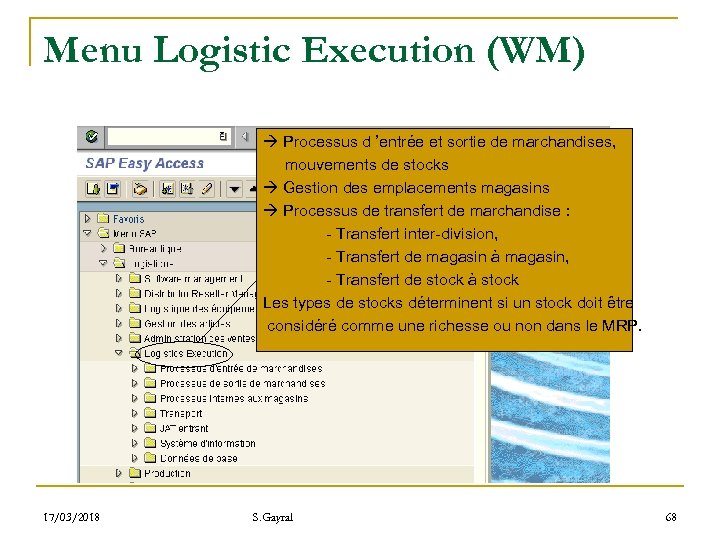Click Administration des ventes folder icon
Viewport: 720px width, 540px height.
(x=135, y=338)
